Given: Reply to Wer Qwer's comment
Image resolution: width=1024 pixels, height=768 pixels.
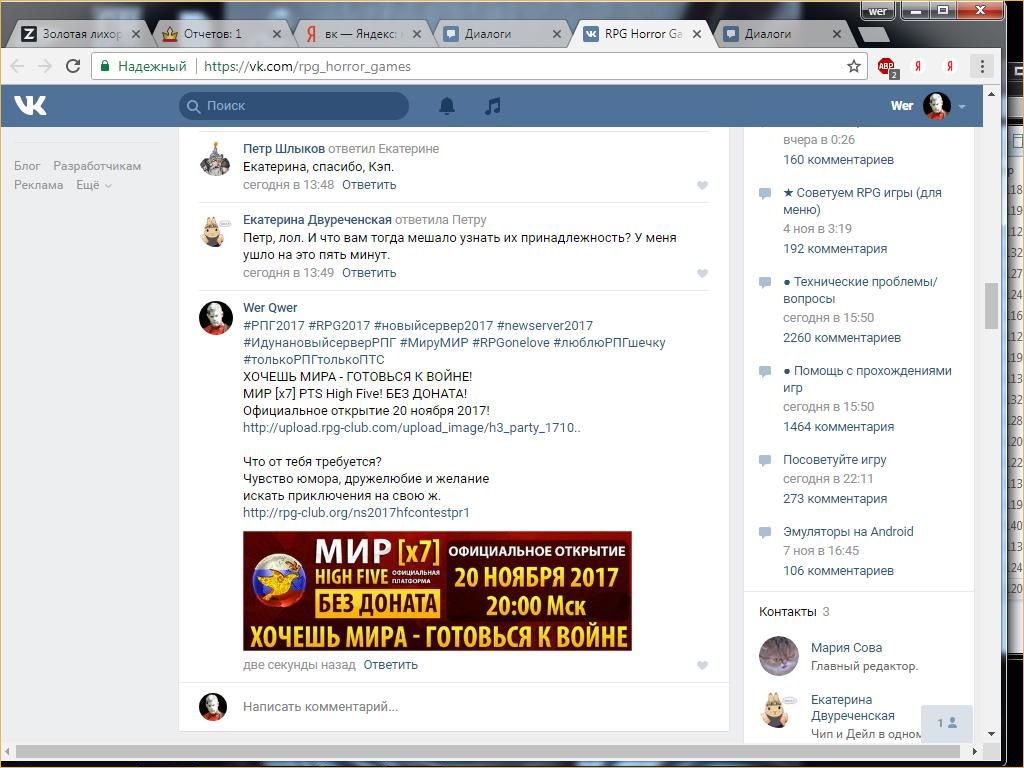Looking at the screenshot, I should 391,665.
